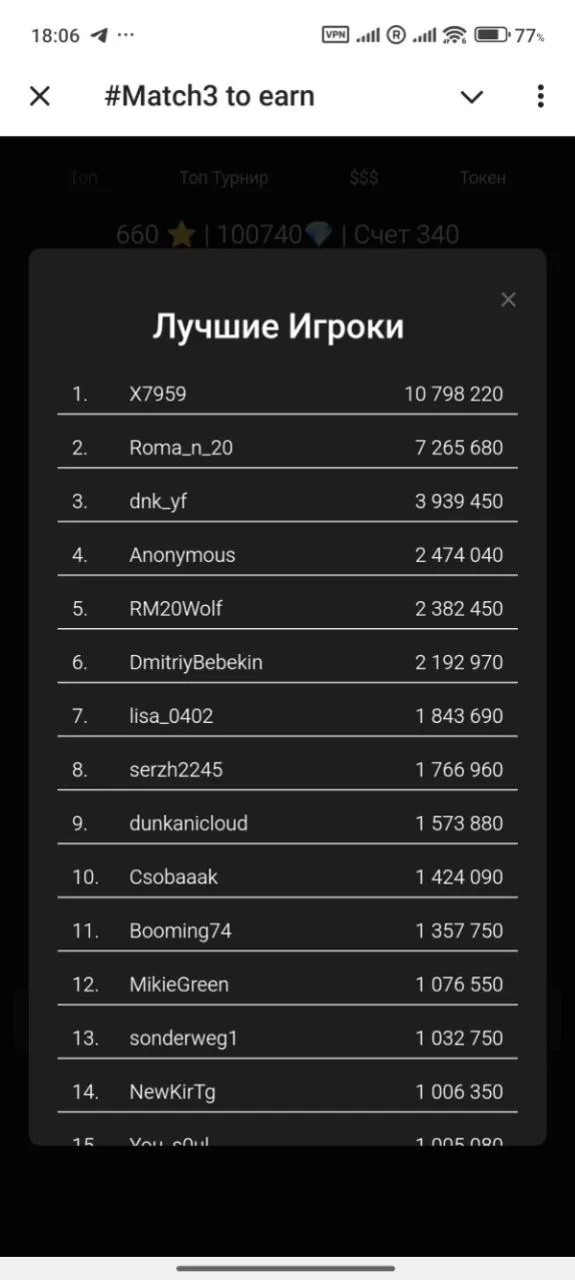Select the dunkanicloud entry
Image resolution: width=575 pixels, height=1280 pixels.
pyautogui.click(x=287, y=824)
